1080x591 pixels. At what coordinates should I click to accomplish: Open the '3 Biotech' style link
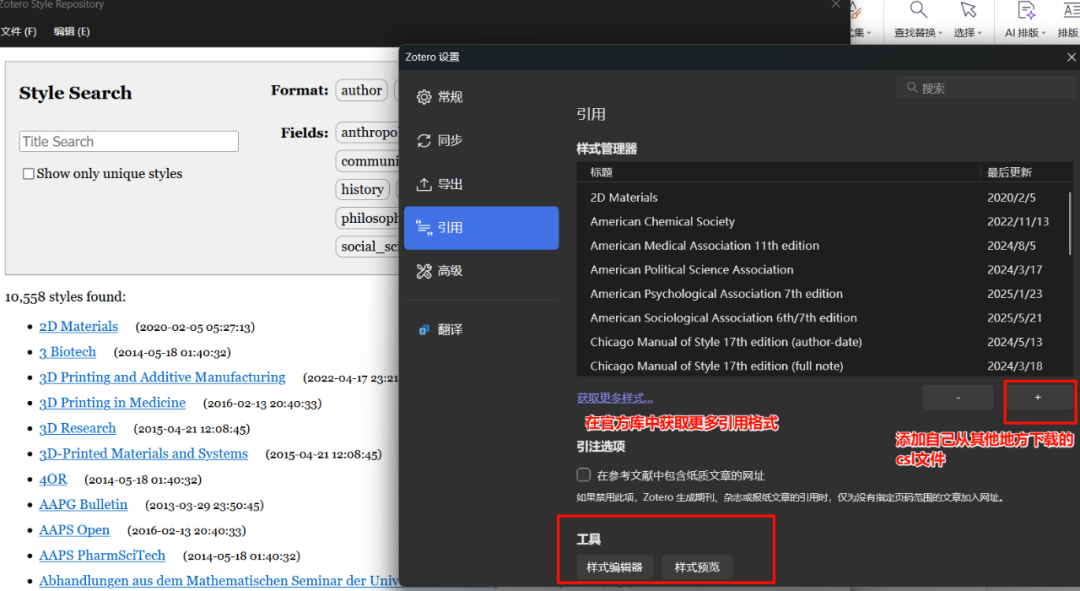coord(68,352)
